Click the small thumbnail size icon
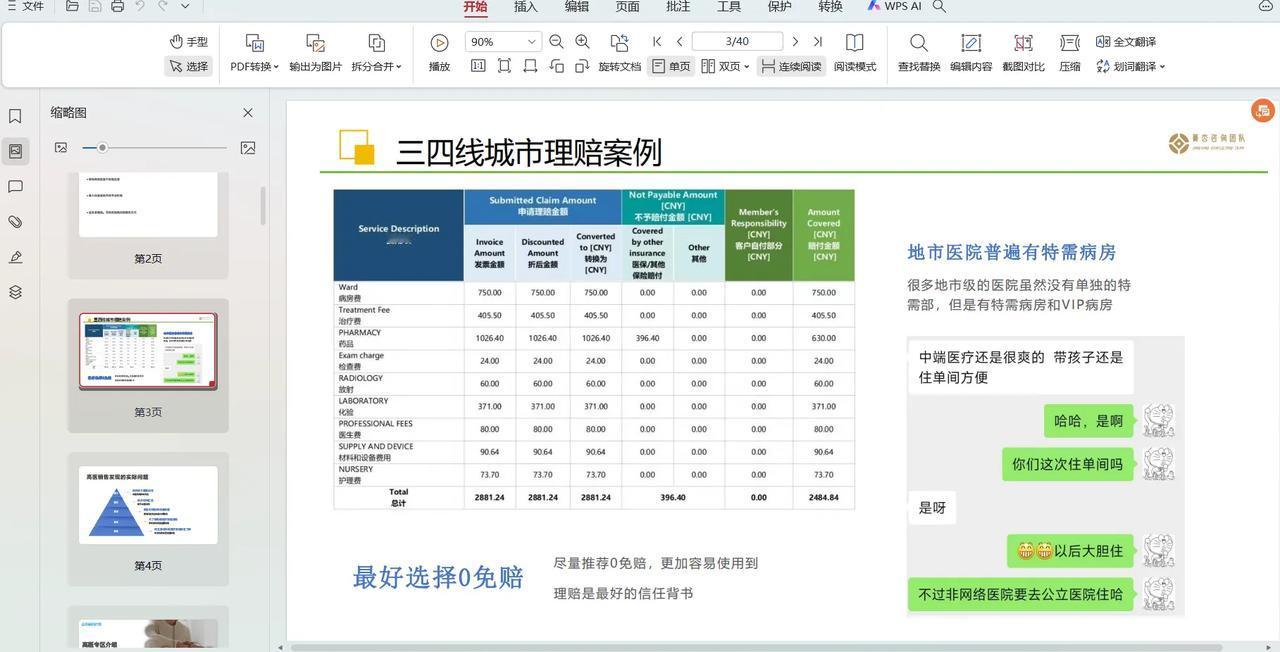Viewport: 1280px width, 652px height. point(61,148)
